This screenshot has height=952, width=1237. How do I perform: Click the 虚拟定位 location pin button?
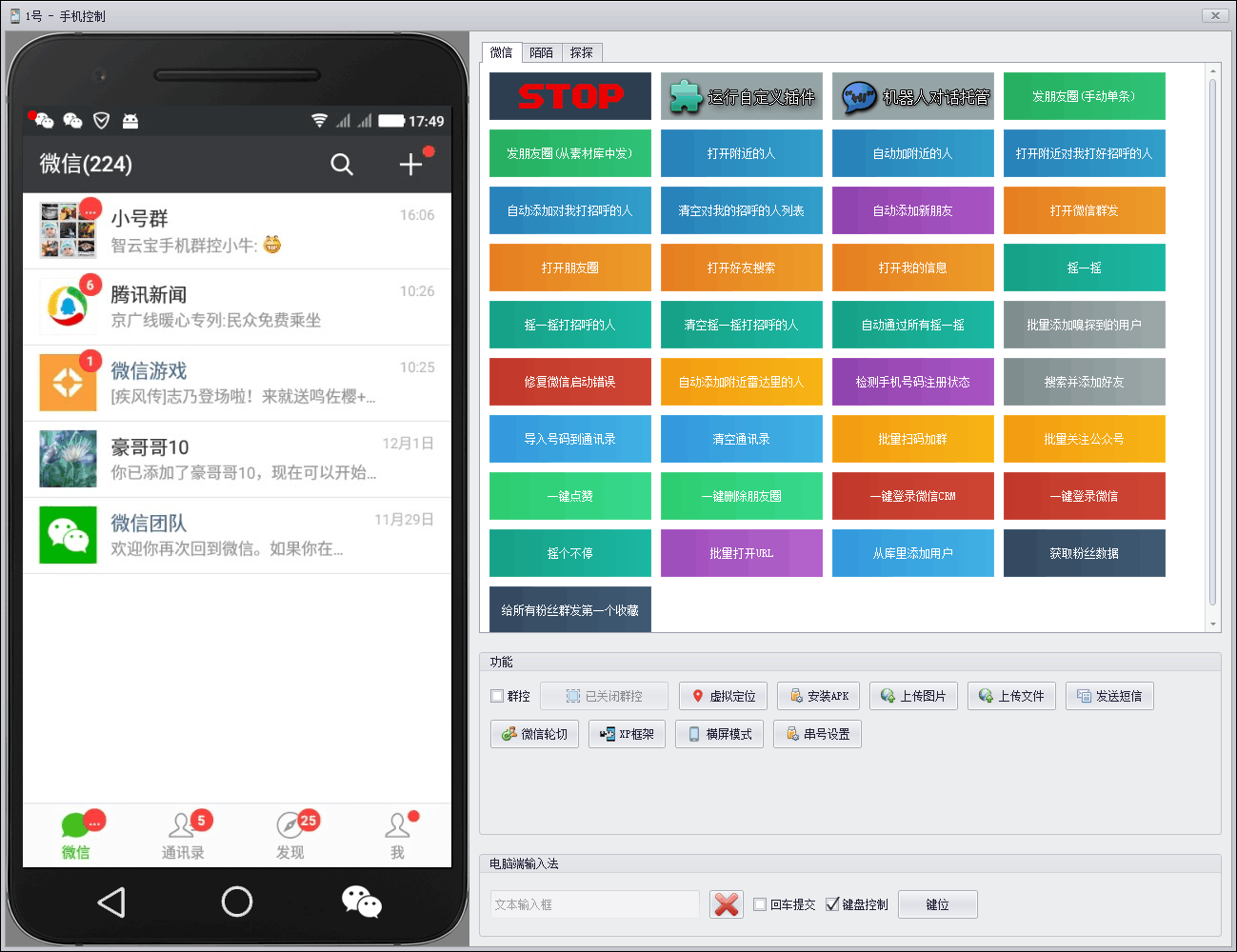tap(723, 696)
